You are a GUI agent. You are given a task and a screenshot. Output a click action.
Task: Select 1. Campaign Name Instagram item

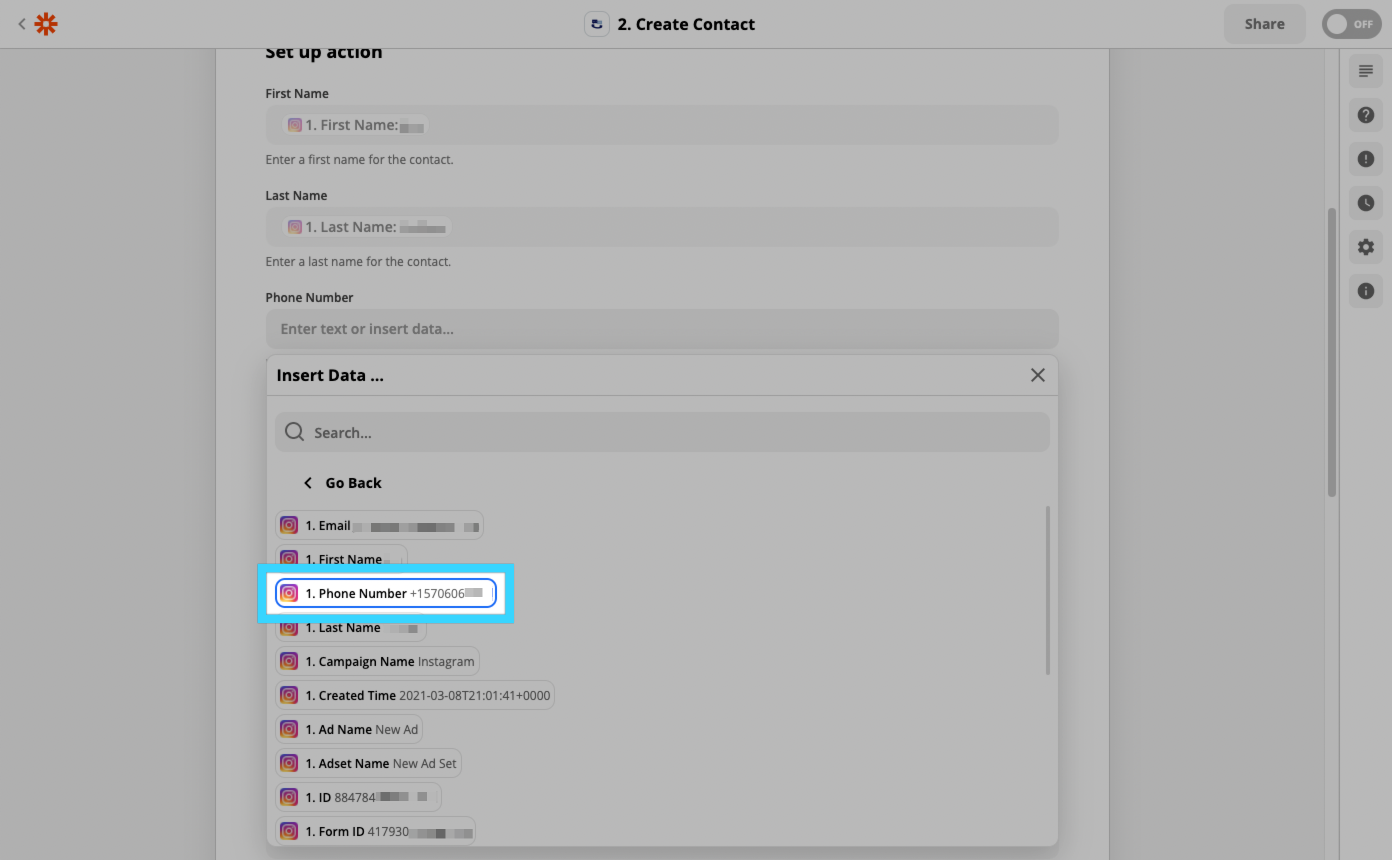tap(378, 662)
